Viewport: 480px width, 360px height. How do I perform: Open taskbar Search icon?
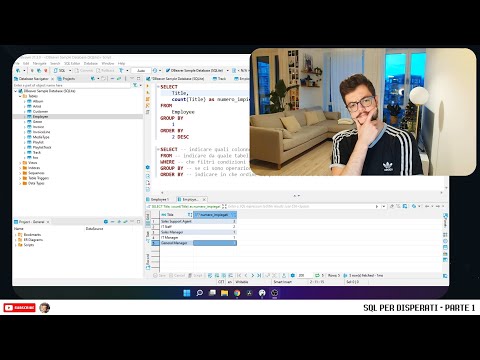tap(199, 293)
